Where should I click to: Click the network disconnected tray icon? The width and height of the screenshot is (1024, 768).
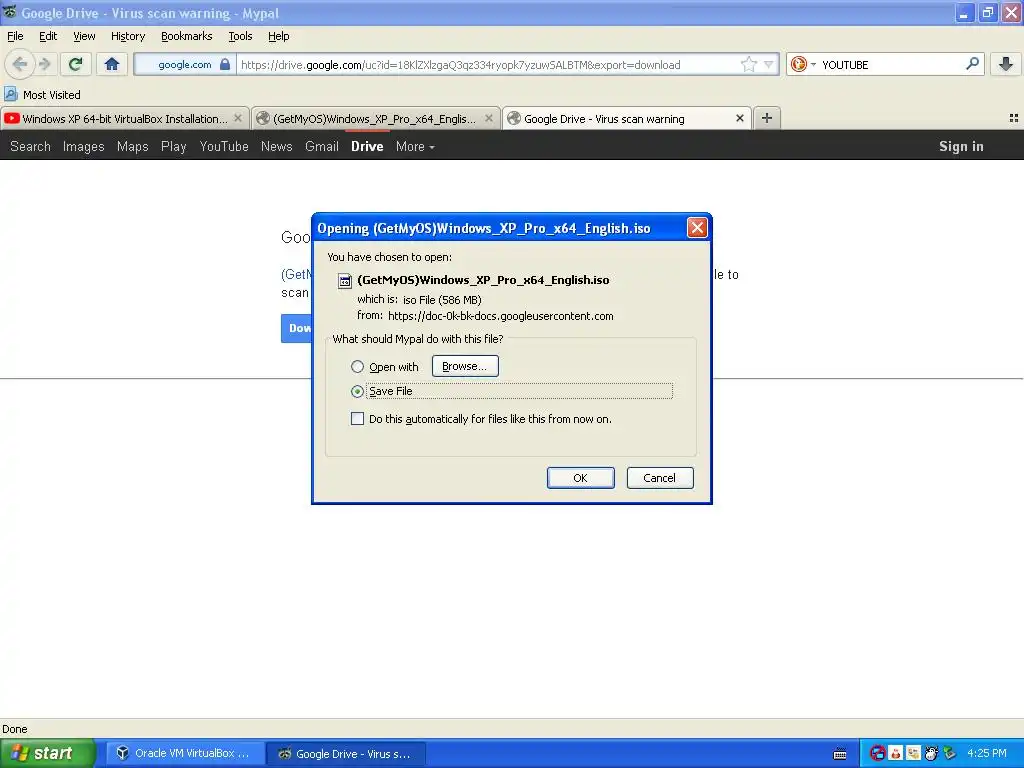[x=877, y=753]
